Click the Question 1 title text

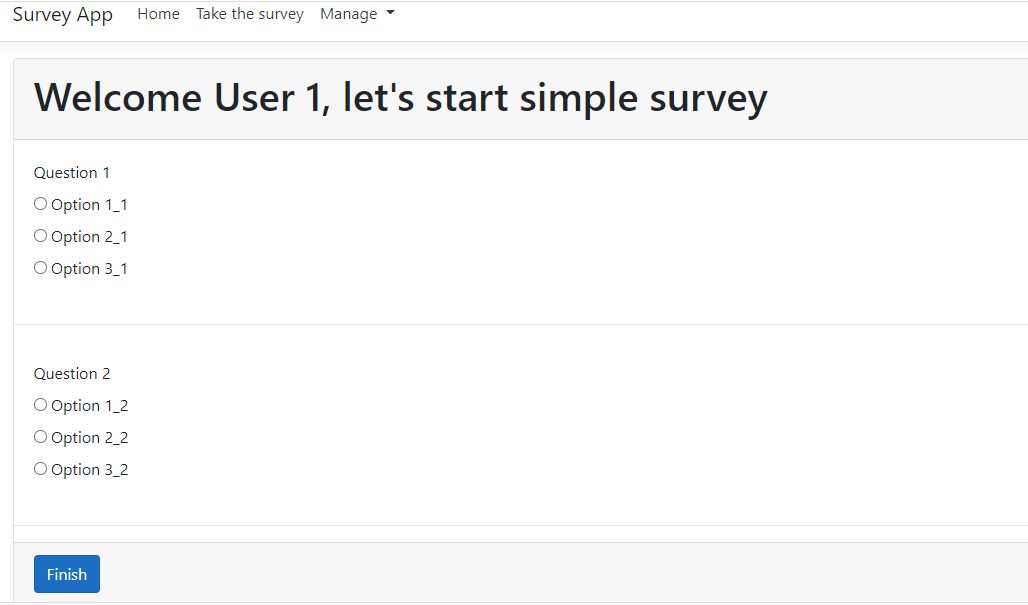tap(72, 173)
